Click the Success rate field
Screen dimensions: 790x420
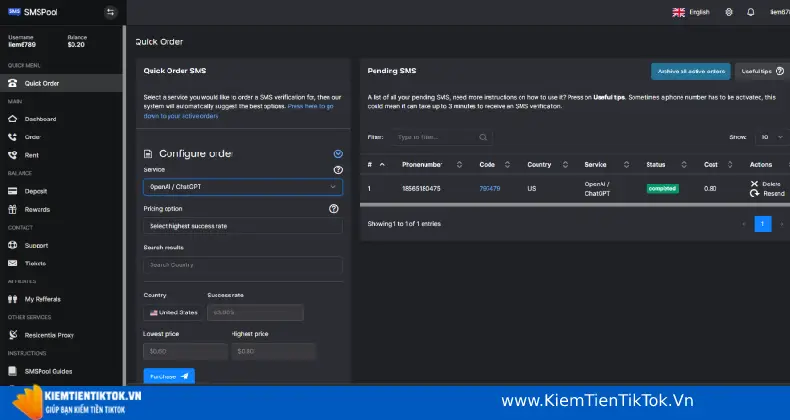coord(255,313)
